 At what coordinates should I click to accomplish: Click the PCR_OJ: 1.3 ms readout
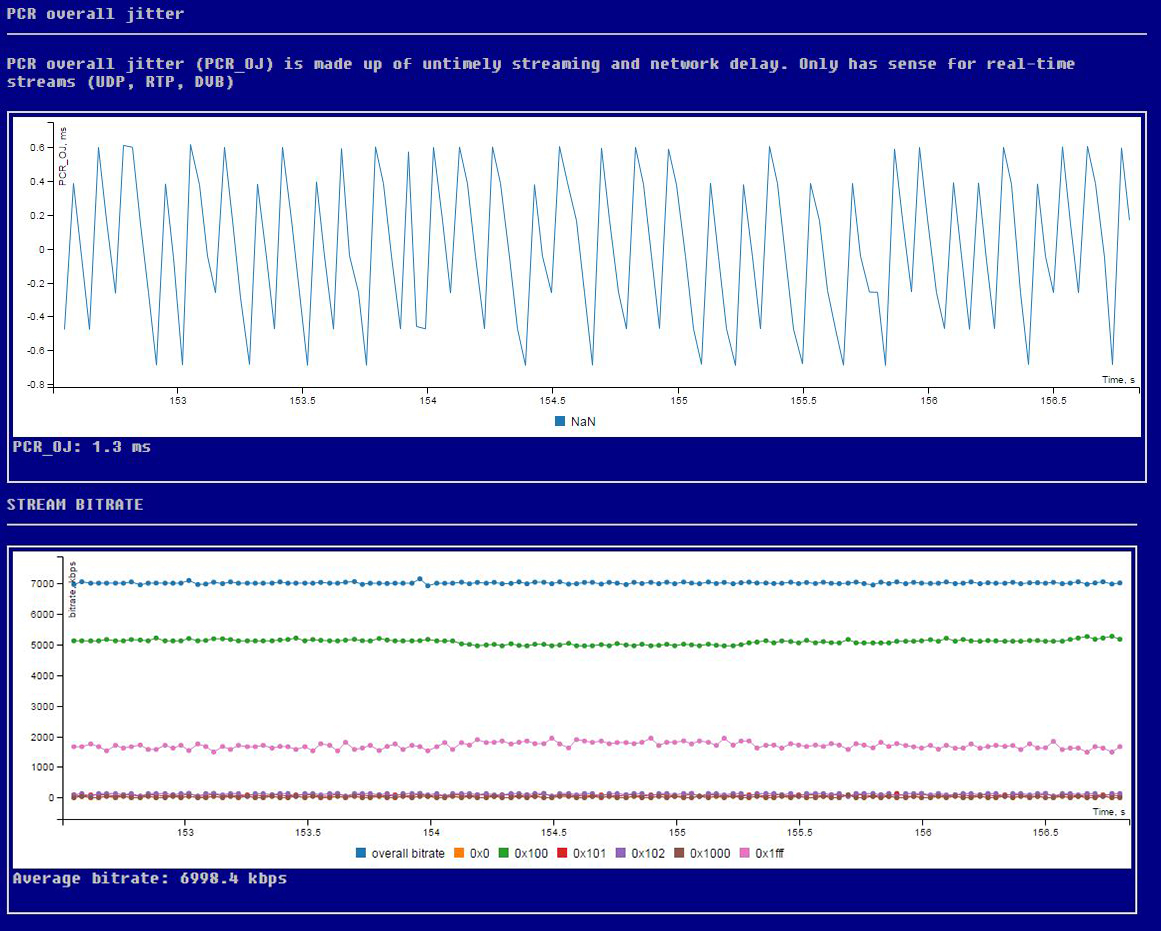[82, 446]
